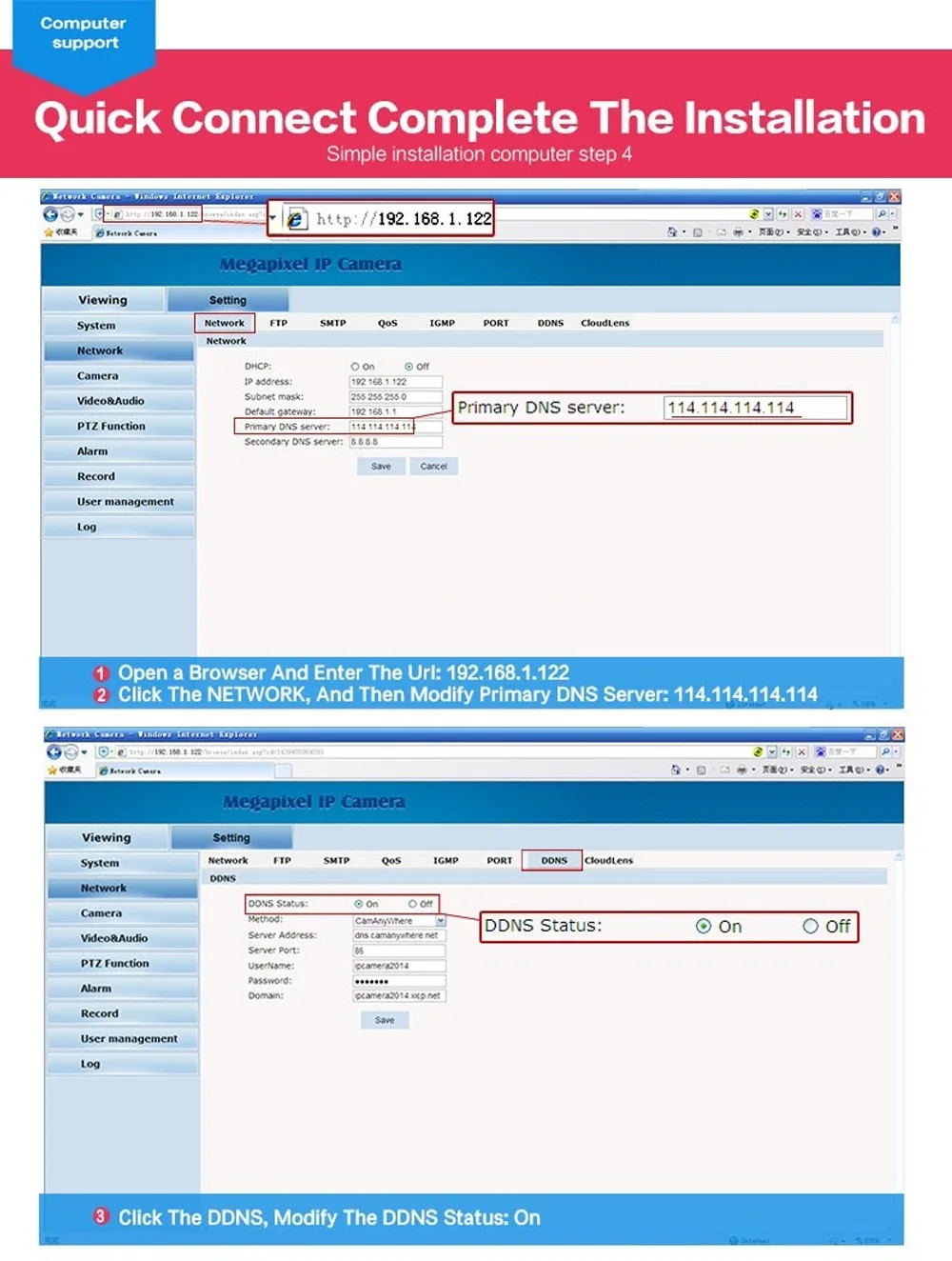Click the Home icon in the Network settings browser
The height and width of the screenshot is (1261, 952).
(x=672, y=231)
